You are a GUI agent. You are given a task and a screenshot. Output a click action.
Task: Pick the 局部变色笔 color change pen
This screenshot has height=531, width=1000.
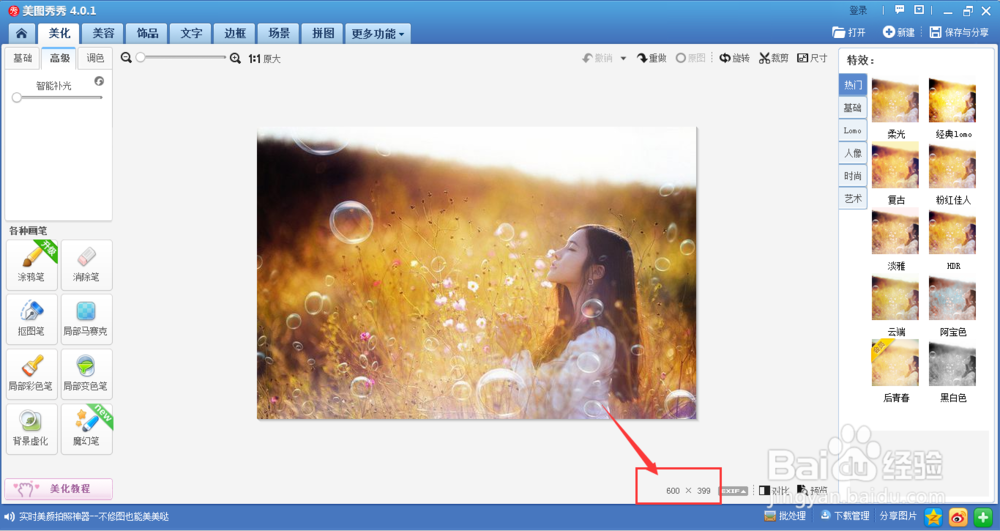tap(86, 374)
